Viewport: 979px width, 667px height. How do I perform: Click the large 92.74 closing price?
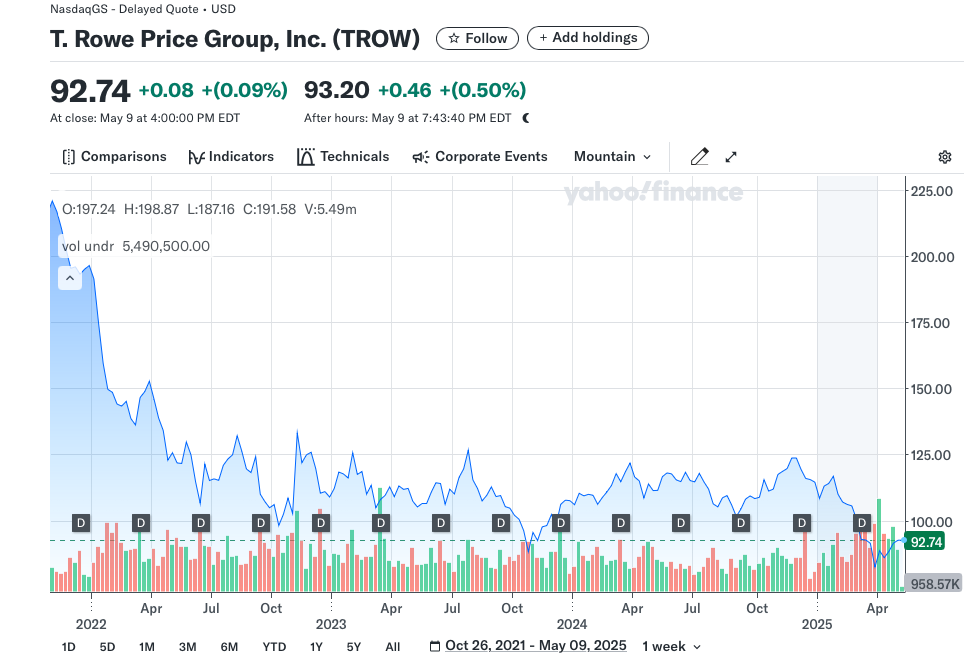point(90,91)
